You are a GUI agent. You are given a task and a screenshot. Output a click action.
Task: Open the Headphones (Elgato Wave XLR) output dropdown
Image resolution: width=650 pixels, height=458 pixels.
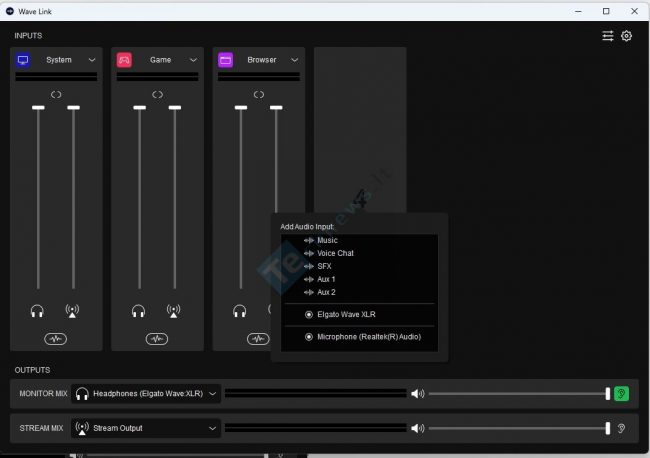146,393
